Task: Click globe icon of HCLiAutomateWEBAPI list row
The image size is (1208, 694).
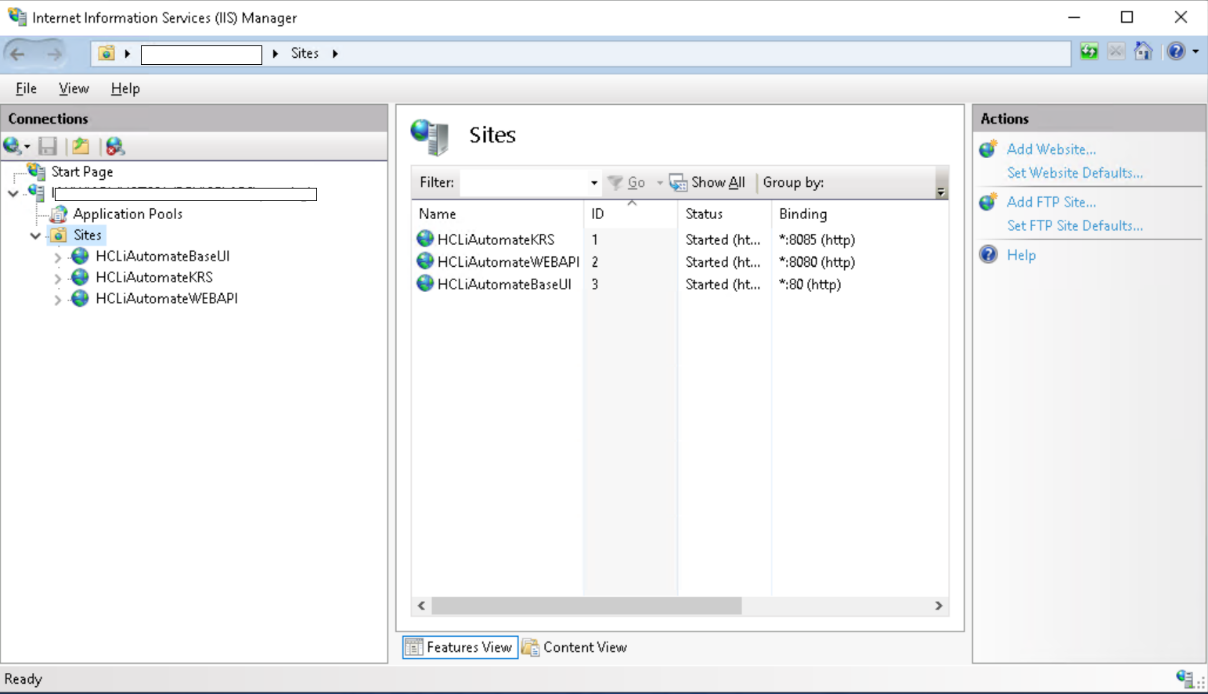Action: tap(425, 262)
